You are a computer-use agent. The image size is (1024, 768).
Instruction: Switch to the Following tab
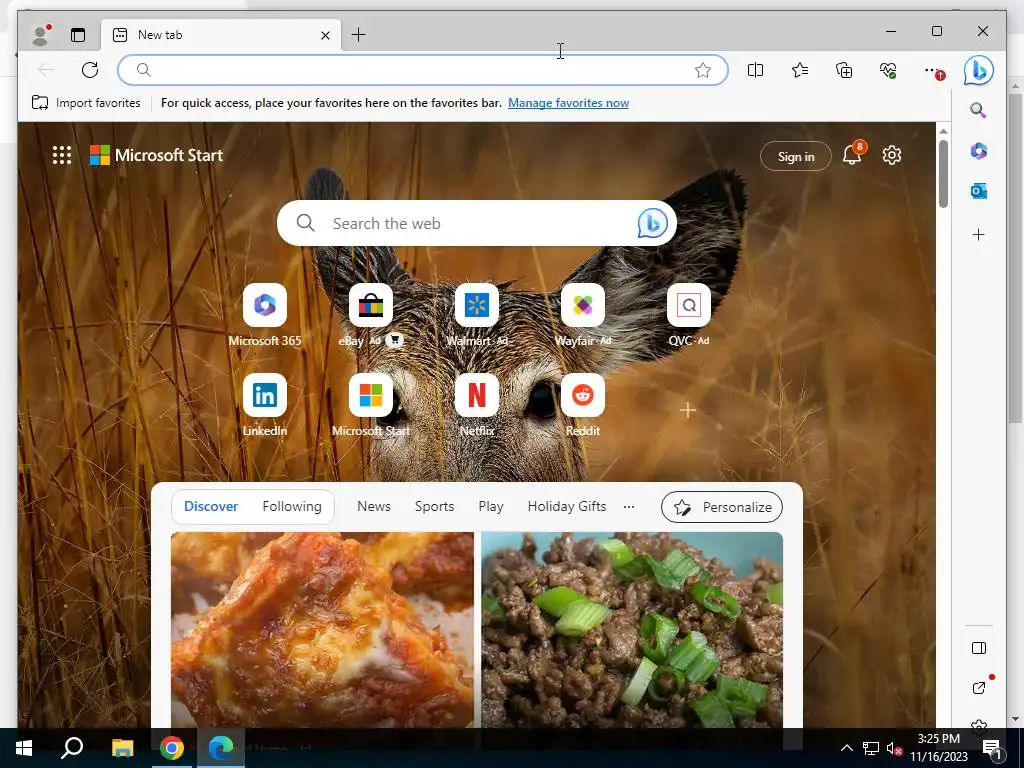pos(292,507)
